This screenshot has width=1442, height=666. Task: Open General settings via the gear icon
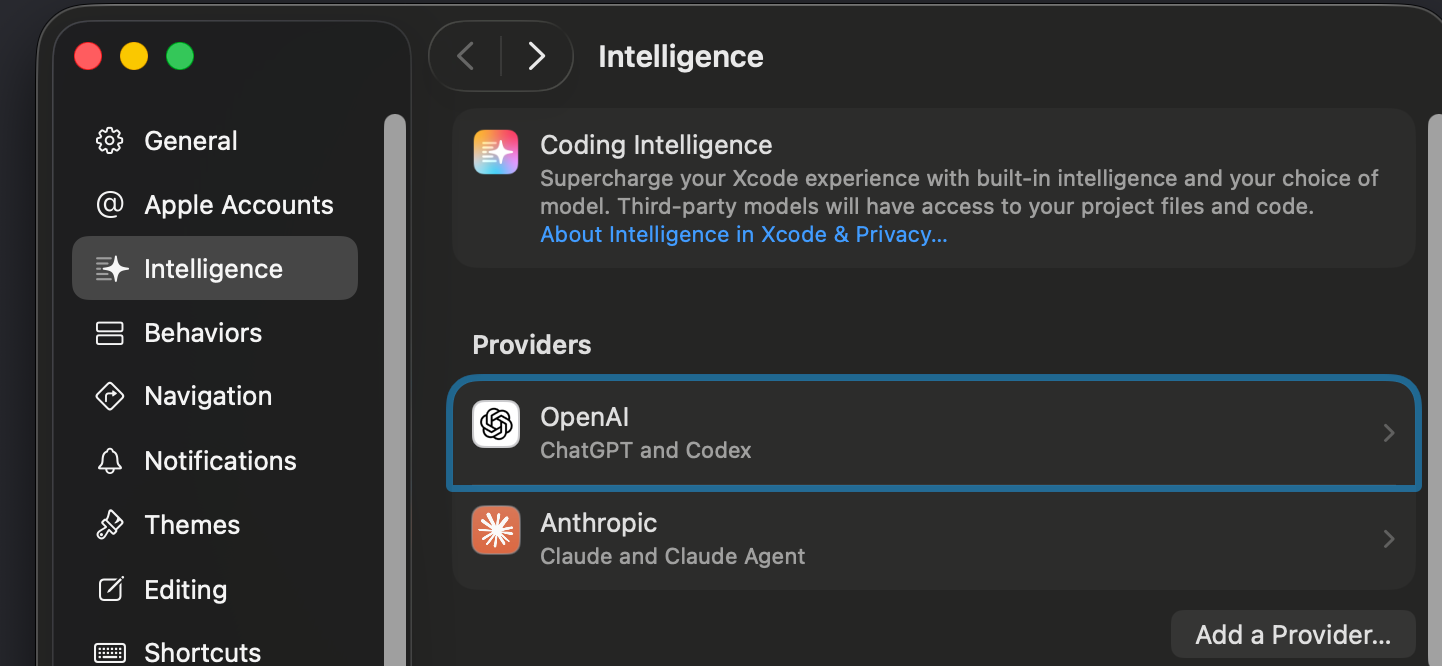coord(110,140)
